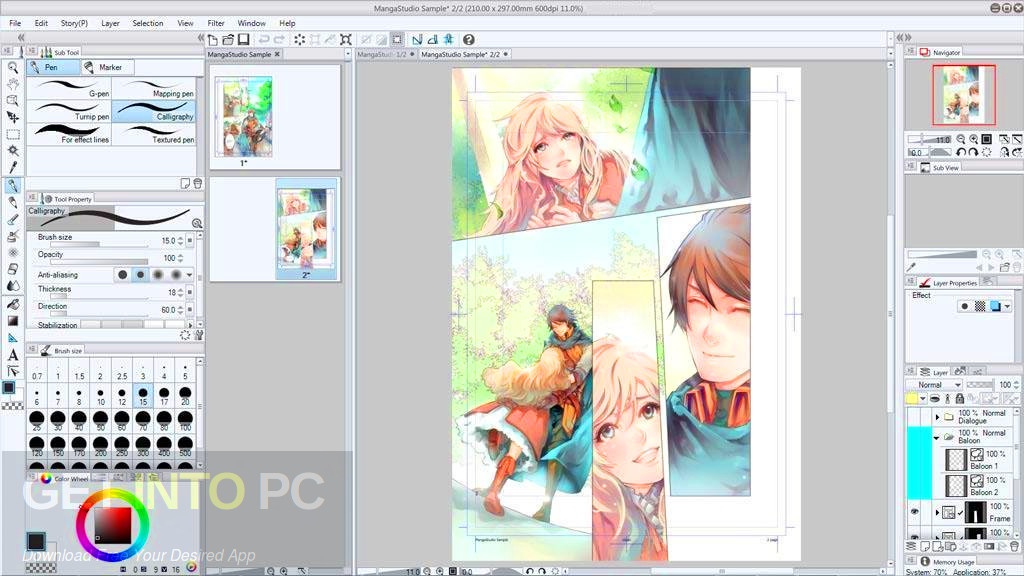The image size is (1024, 576).
Task: Toggle snap to special ruler icon
Action: pyautogui.click(x=432, y=40)
